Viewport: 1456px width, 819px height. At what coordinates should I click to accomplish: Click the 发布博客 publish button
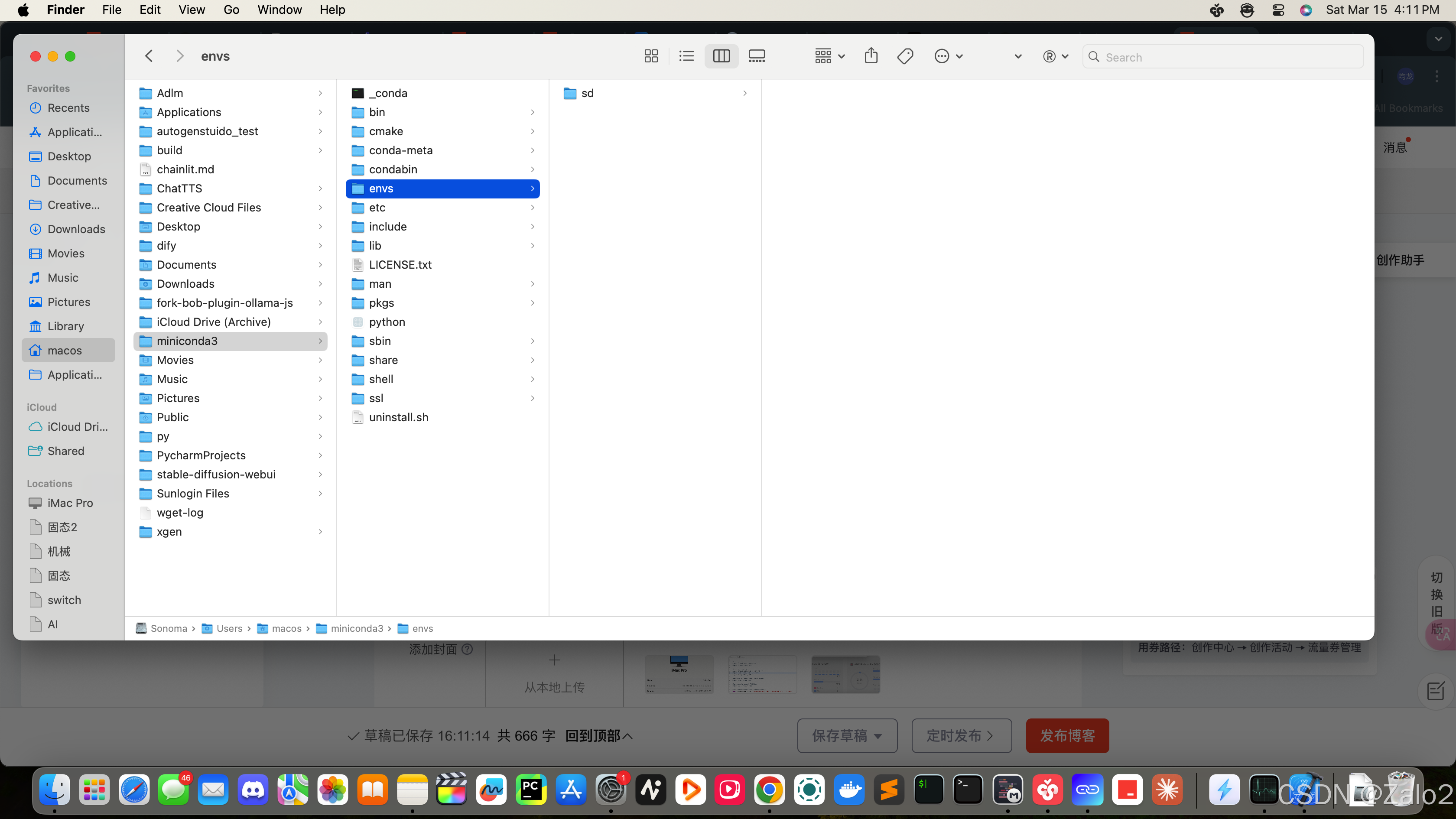[x=1066, y=735]
